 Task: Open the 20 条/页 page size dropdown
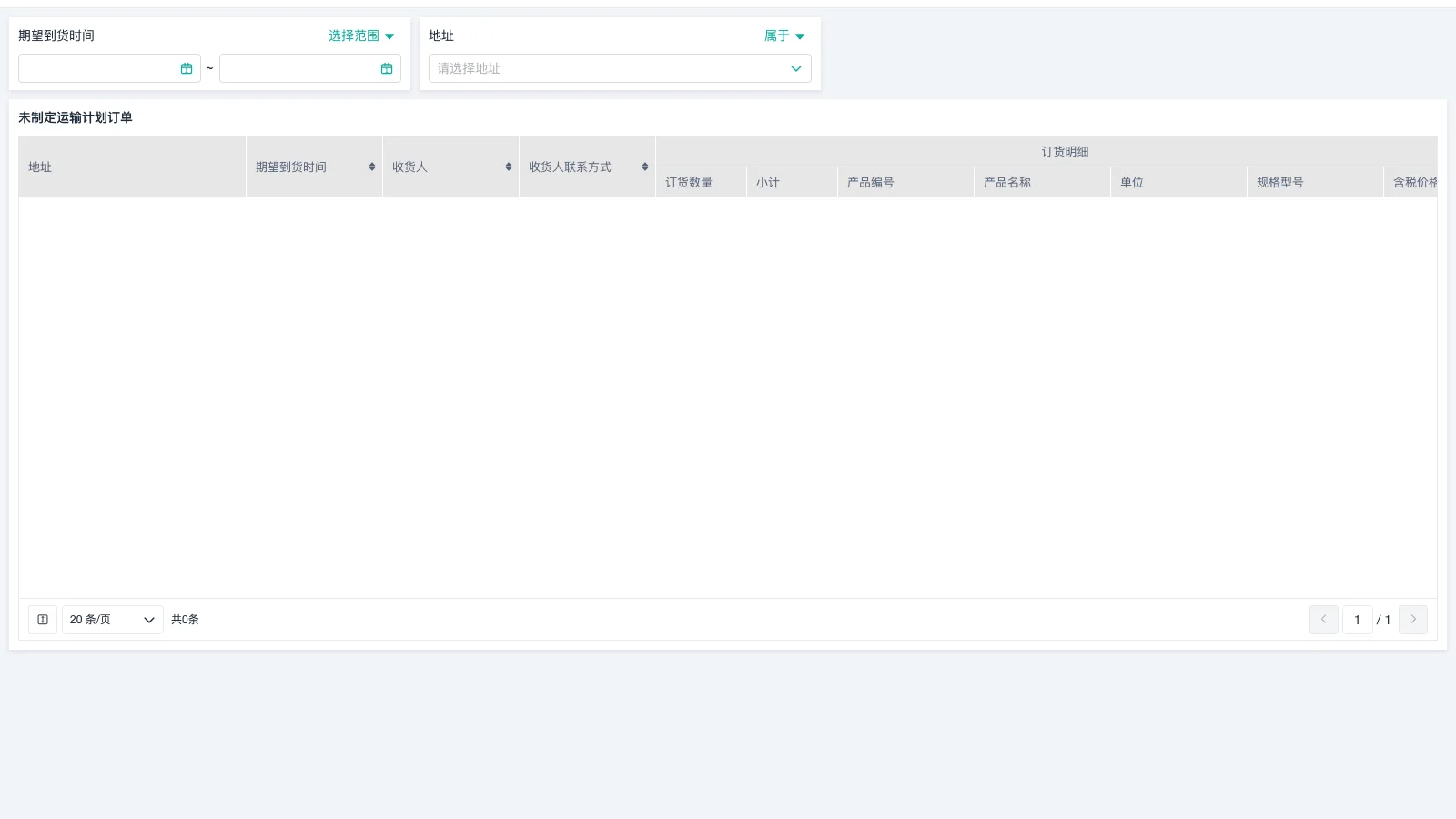(x=111, y=620)
